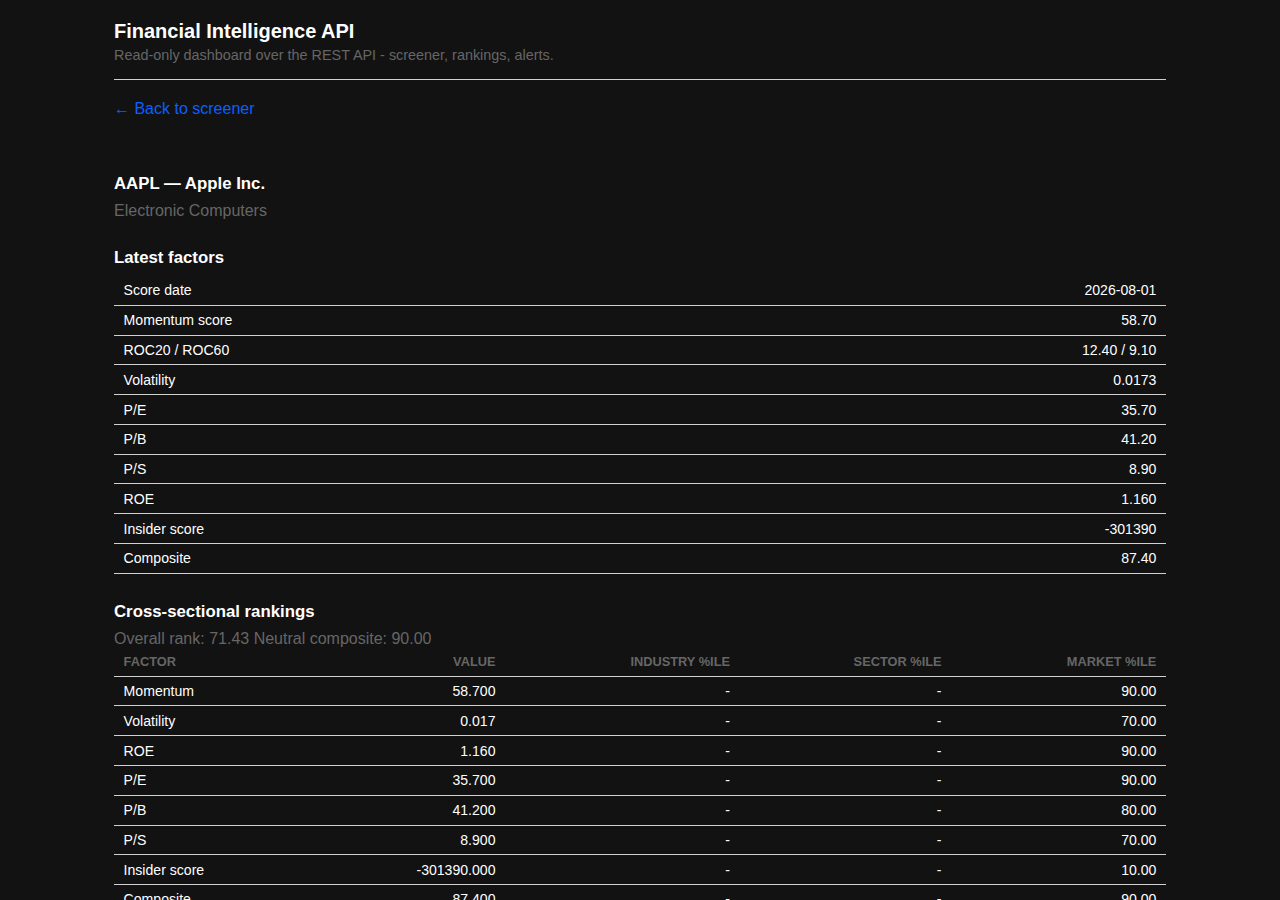Select the momentum score value 58.70

(1138, 320)
